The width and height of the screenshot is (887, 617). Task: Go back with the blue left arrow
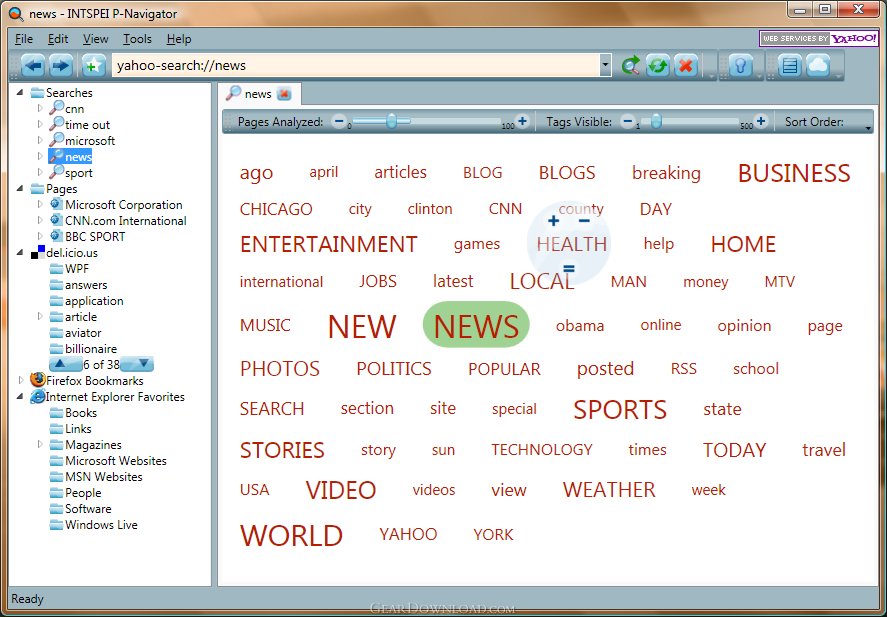click(x=33, y=66)
